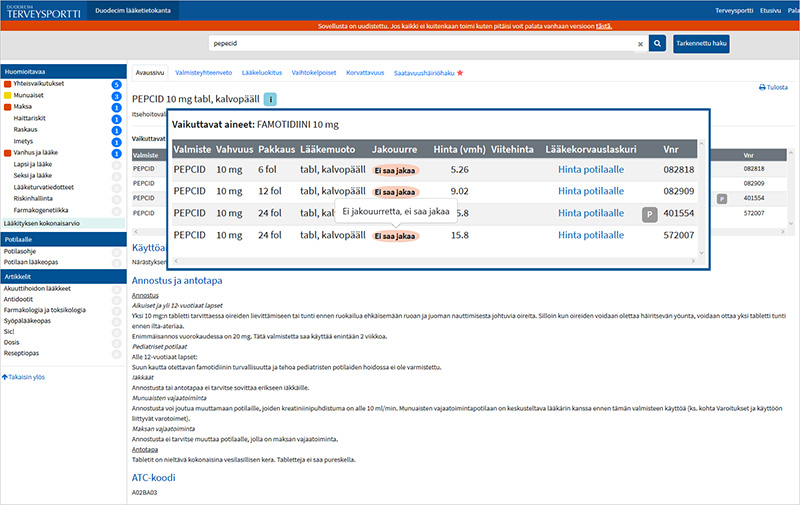The height and width of the screenshot is (505, 800).
Task: Open Hinta potilaalle for Vnr 082909
Action: coord(591,191)
